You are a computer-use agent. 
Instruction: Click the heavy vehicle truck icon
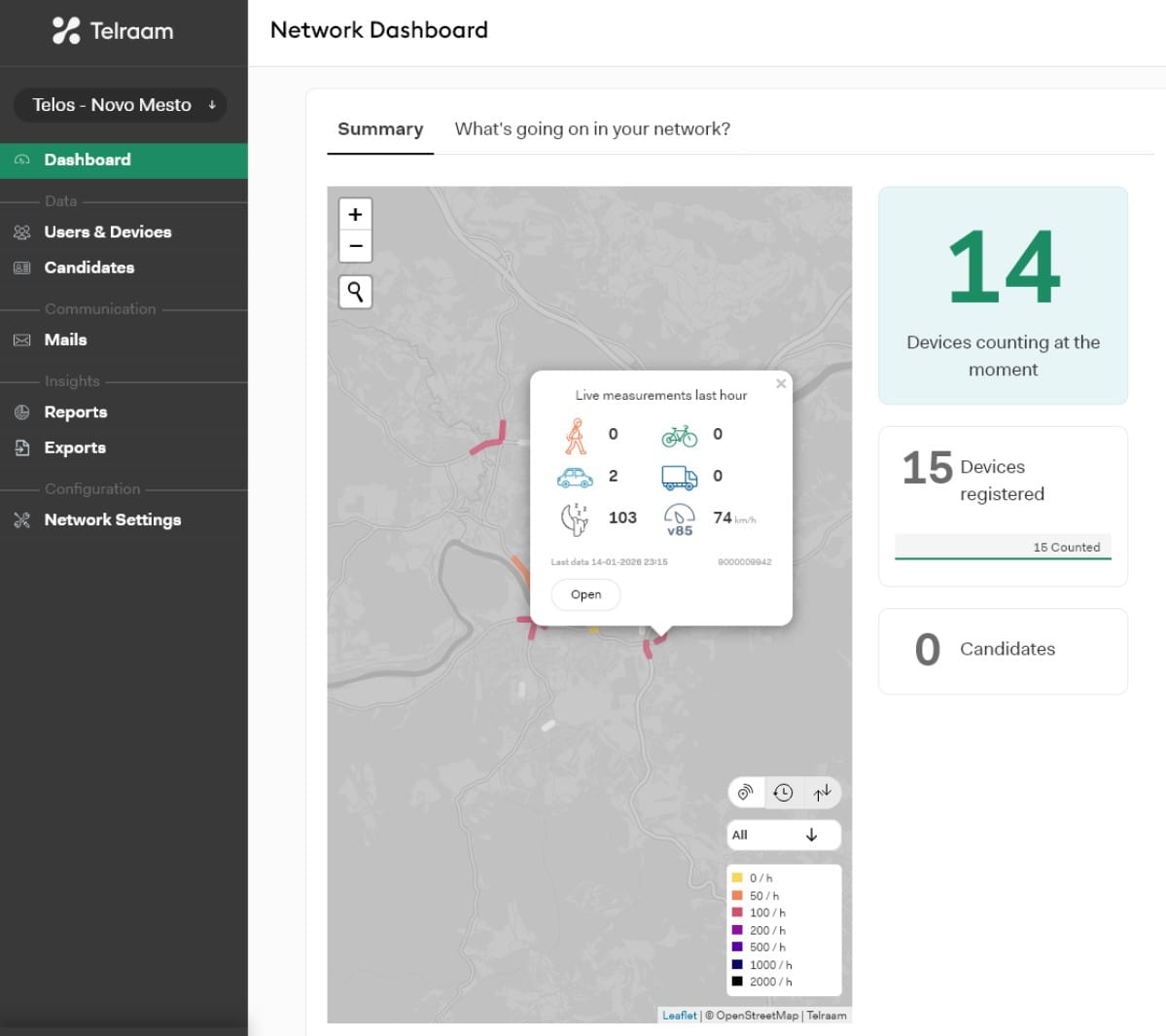pyautogui.click(x=680, y=477)
